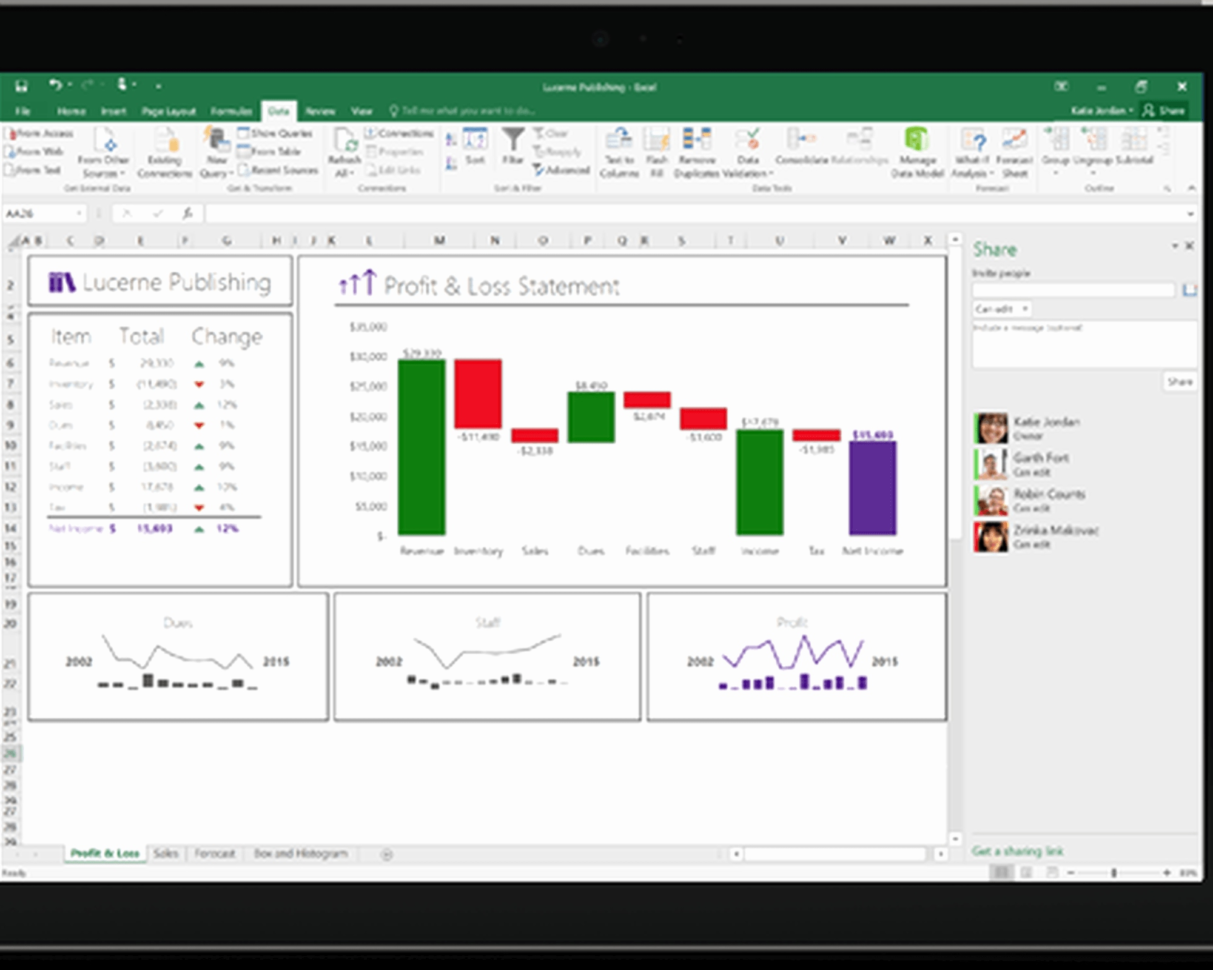
Task: Open Recent Sources list
Action: pyautogui.click(x=278, y=170)
